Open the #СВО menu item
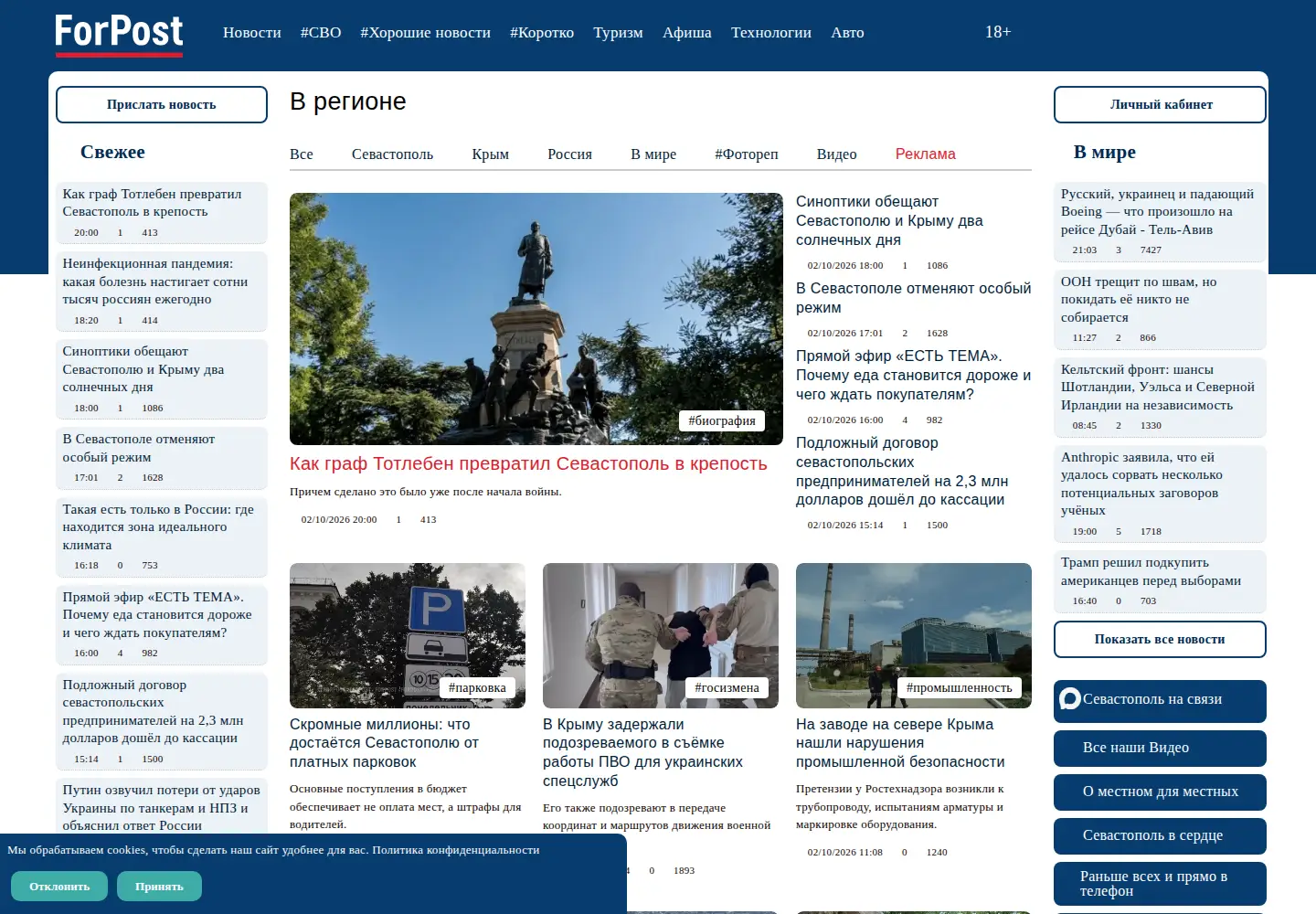Screen dimensions: 1316x914 (321, 32)
